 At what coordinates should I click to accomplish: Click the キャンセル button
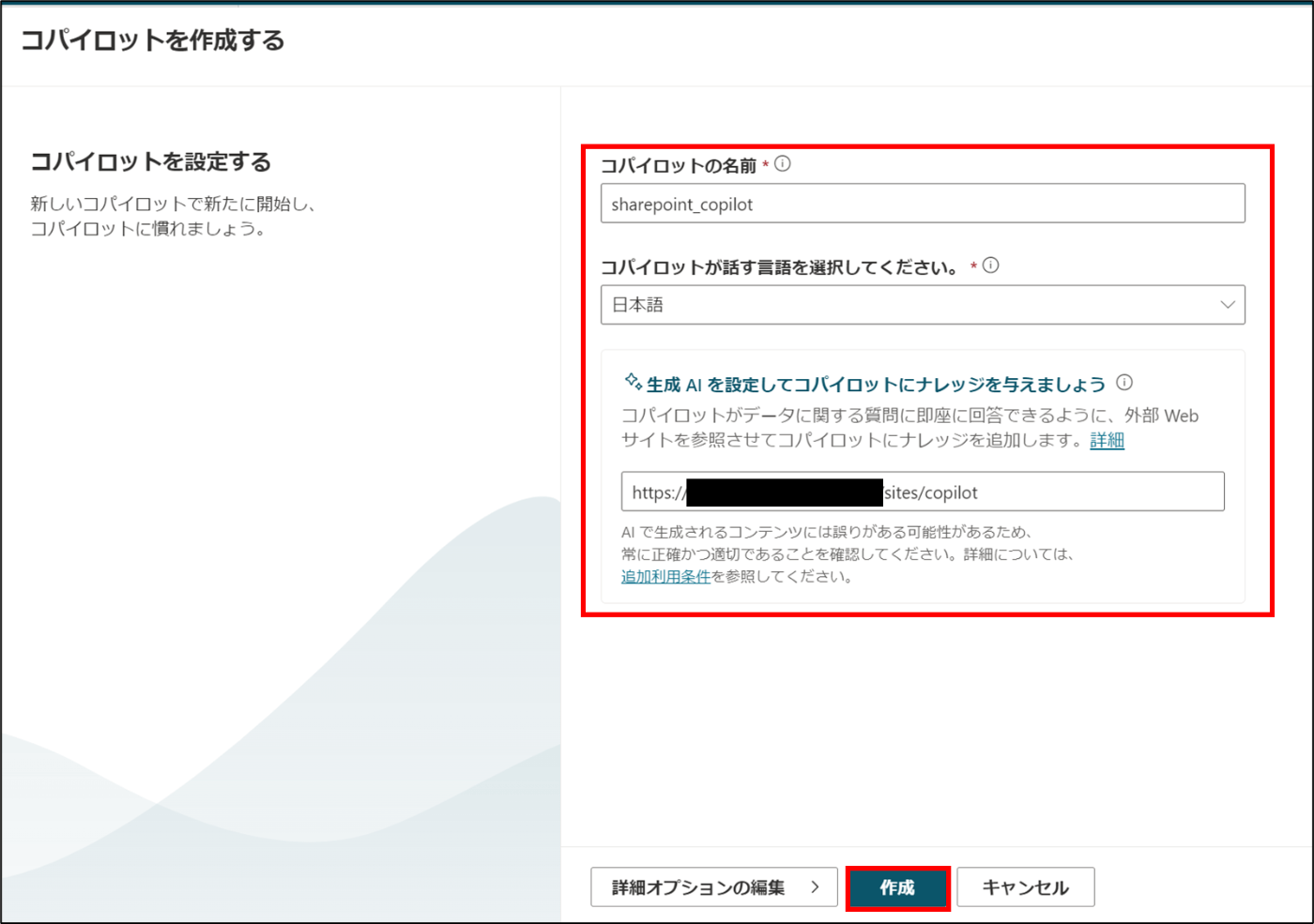[x=1026, y=887]
